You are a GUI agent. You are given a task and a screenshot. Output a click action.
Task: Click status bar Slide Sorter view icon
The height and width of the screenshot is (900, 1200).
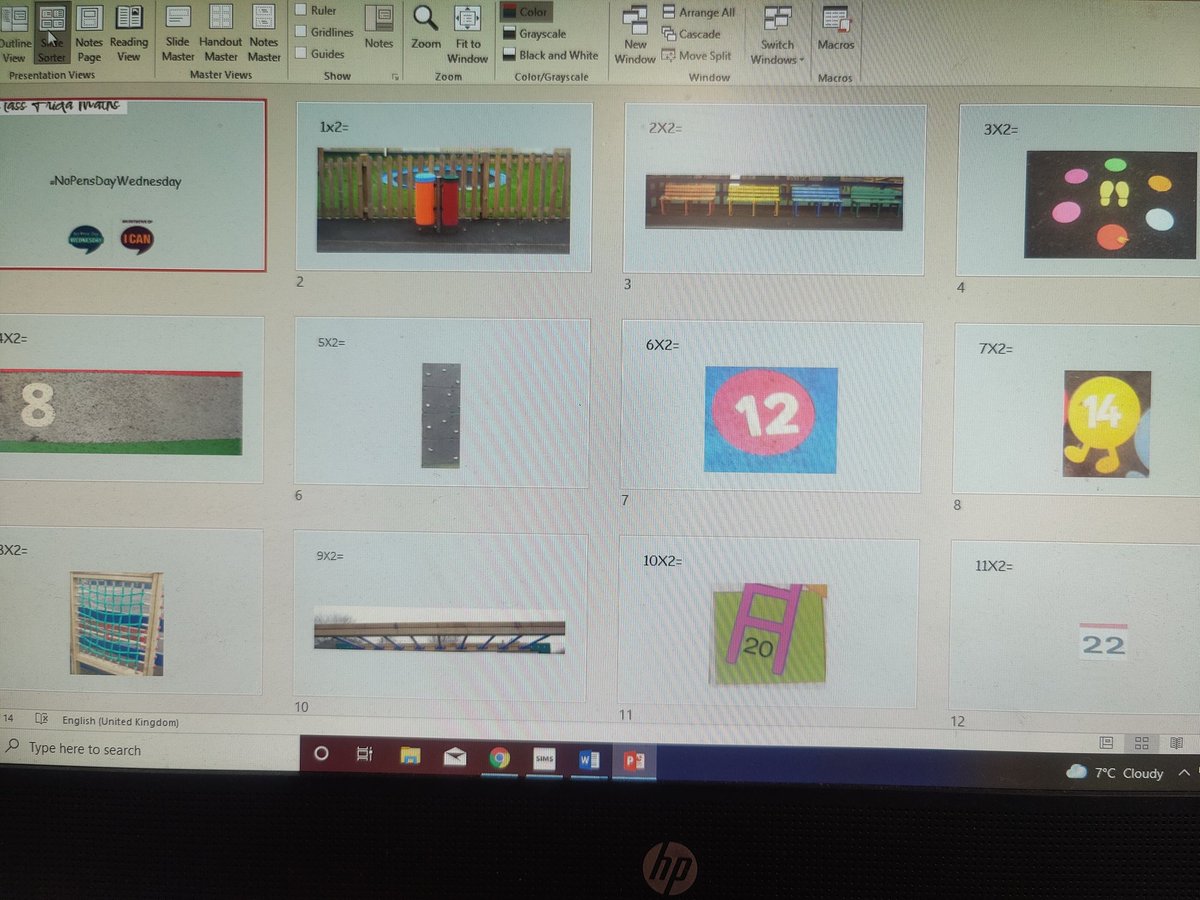click(x=1141, y=743)
